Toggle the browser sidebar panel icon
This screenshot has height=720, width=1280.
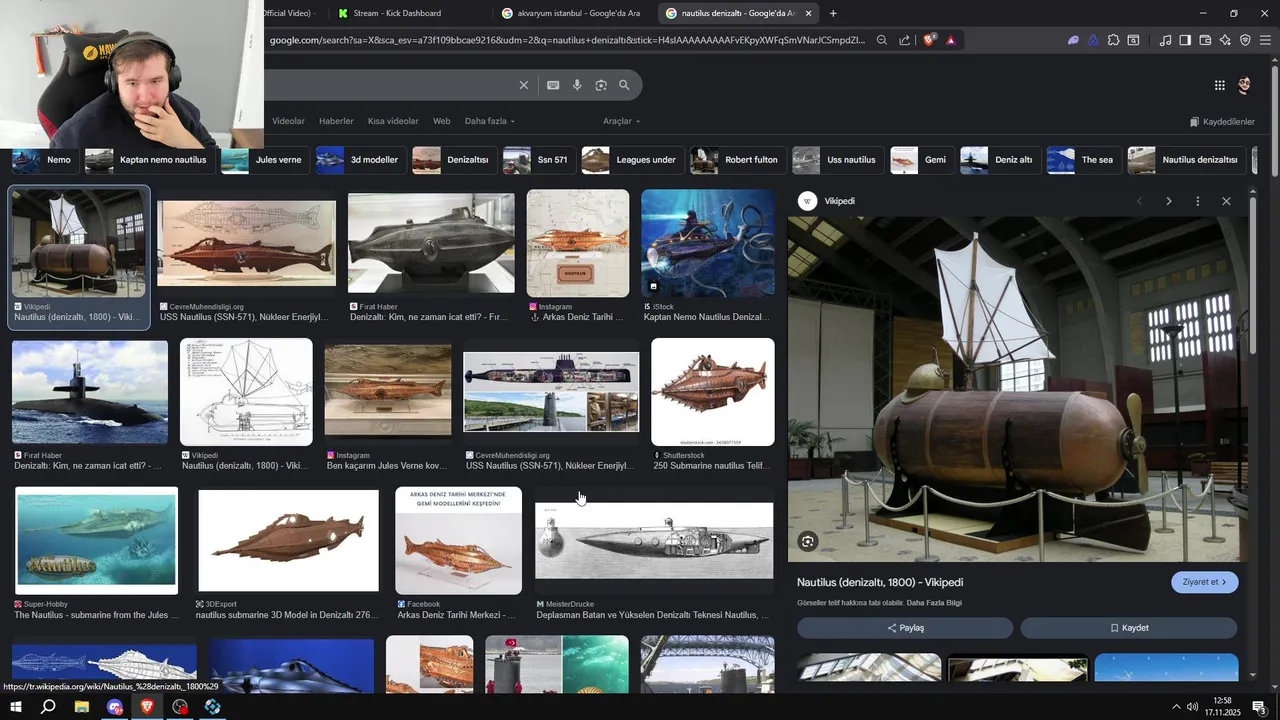[1185, 40]
